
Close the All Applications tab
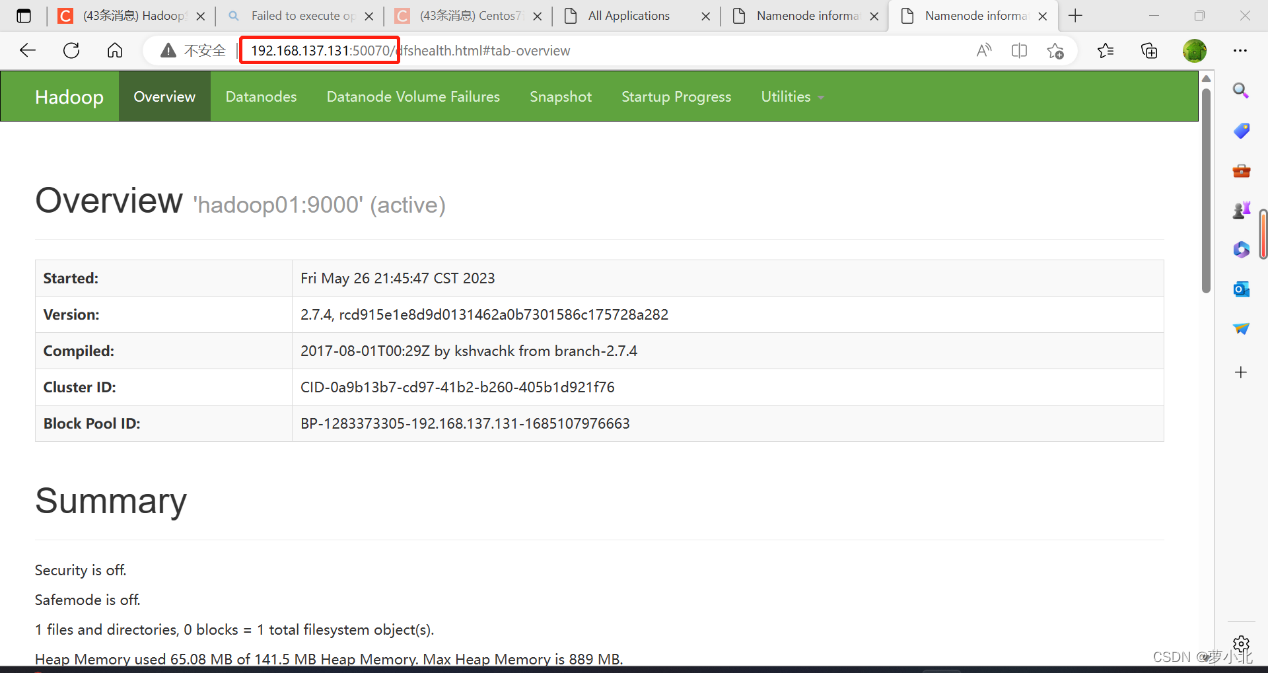pos(706,16)
